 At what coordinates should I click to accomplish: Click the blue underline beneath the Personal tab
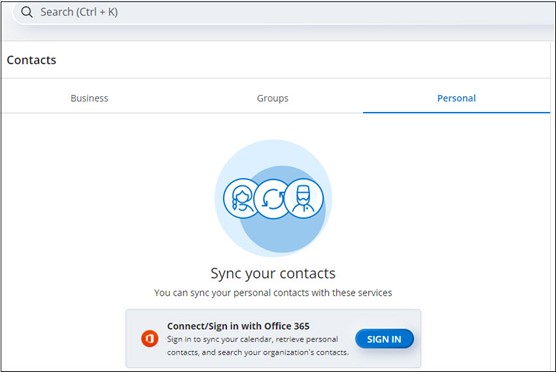pyautogui.click(x=456, y=113)
